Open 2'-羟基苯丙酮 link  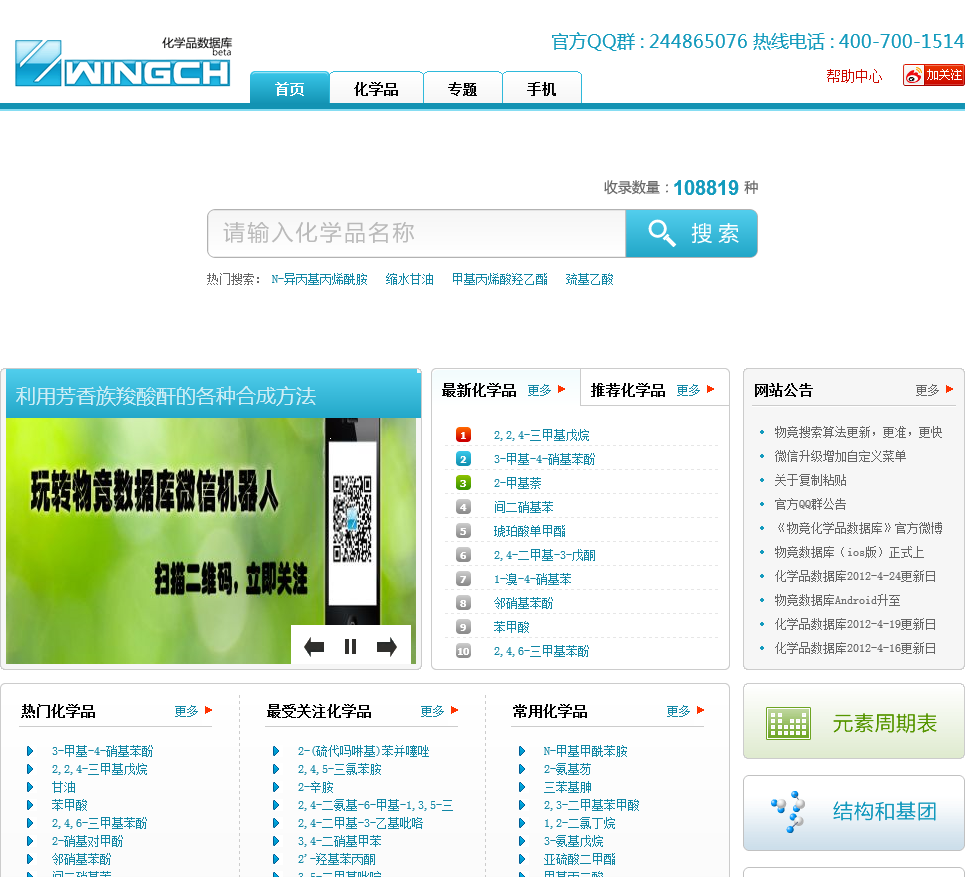click(336, 859)
